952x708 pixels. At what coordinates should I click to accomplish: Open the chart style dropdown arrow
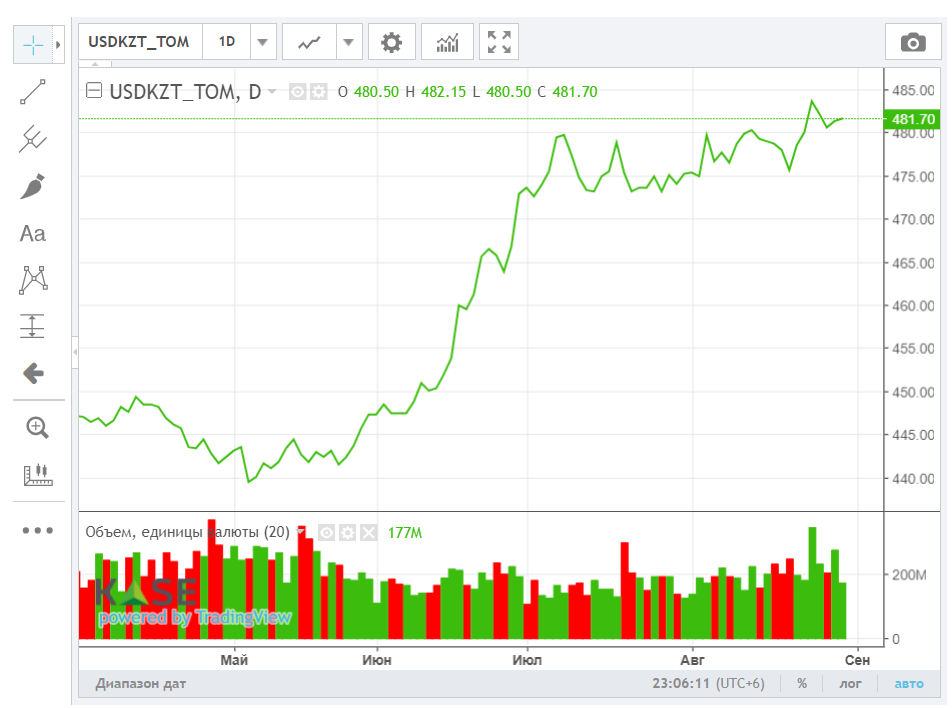(x=348, y=42)
